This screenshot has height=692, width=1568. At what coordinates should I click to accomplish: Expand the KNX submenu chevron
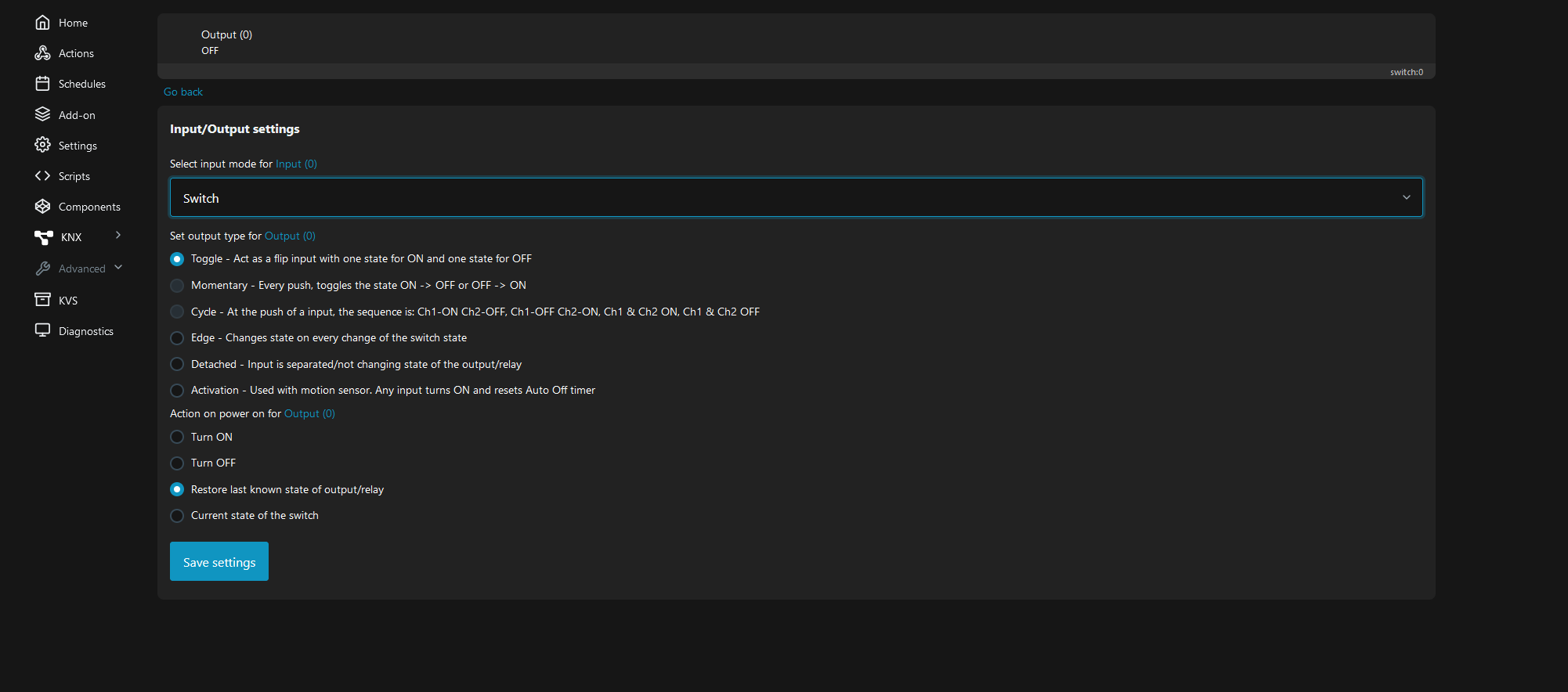(x=118, y=235)
